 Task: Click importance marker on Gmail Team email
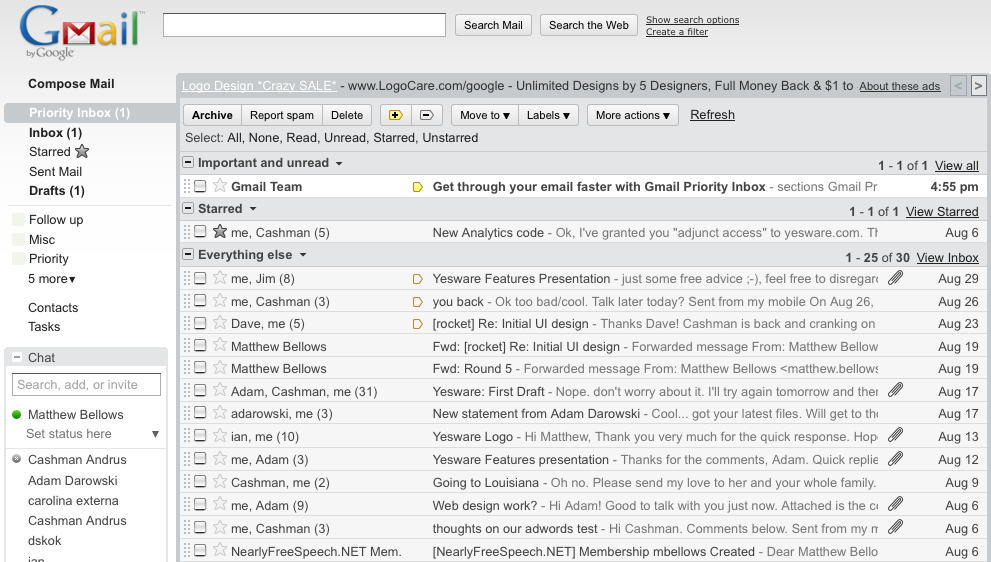(417, 187)
